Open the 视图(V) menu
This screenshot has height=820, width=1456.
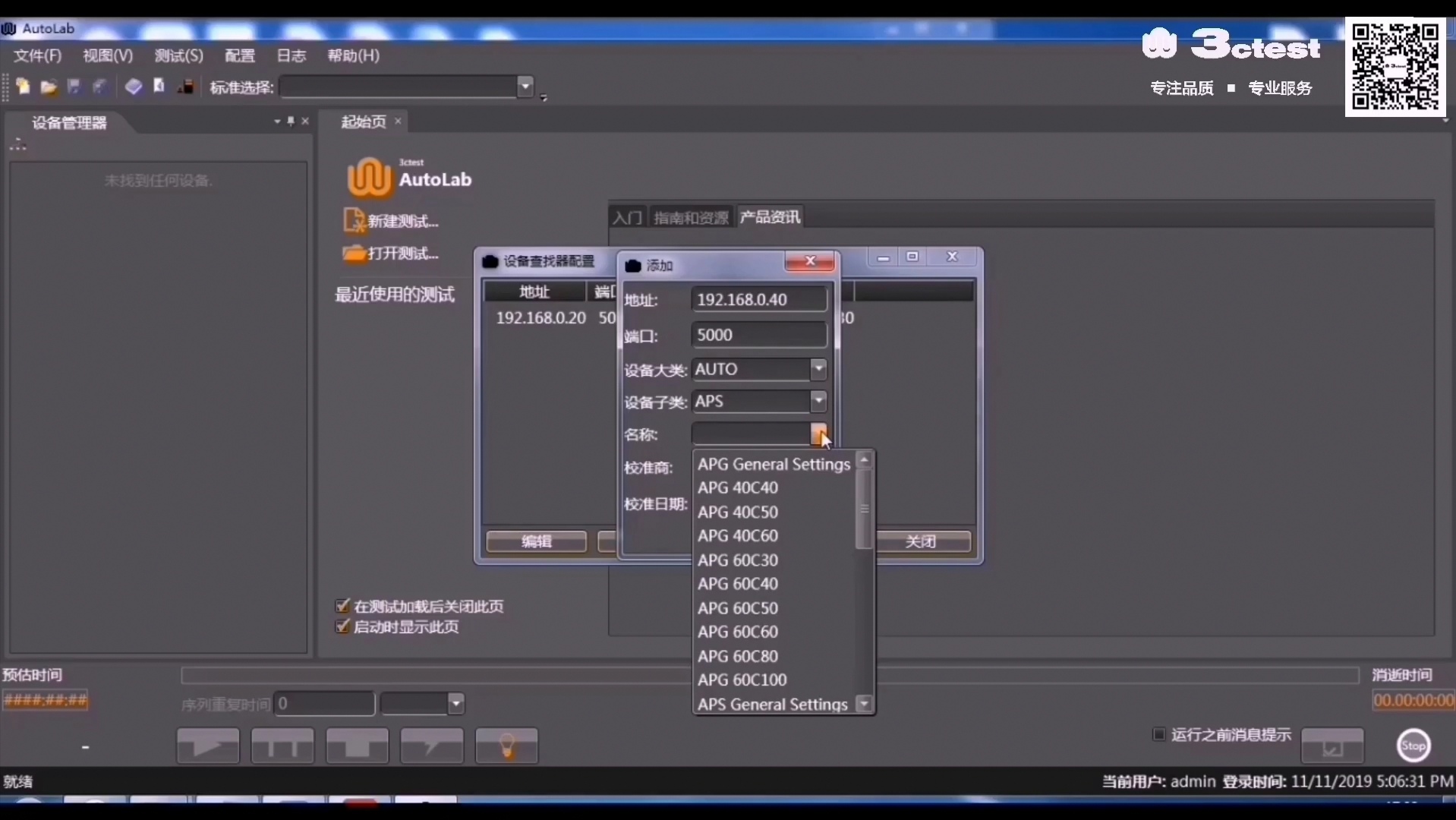(108, 55)
